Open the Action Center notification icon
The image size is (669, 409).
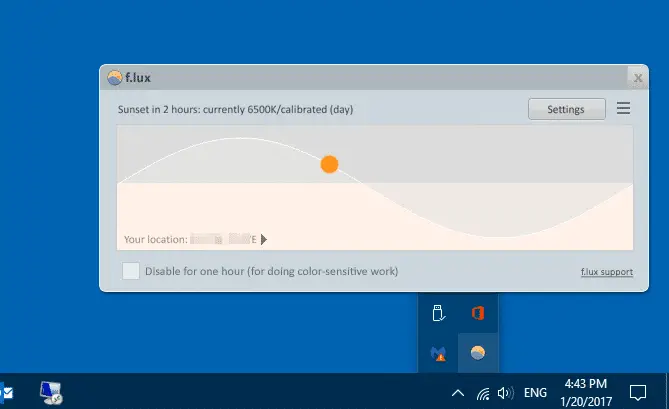638,393
